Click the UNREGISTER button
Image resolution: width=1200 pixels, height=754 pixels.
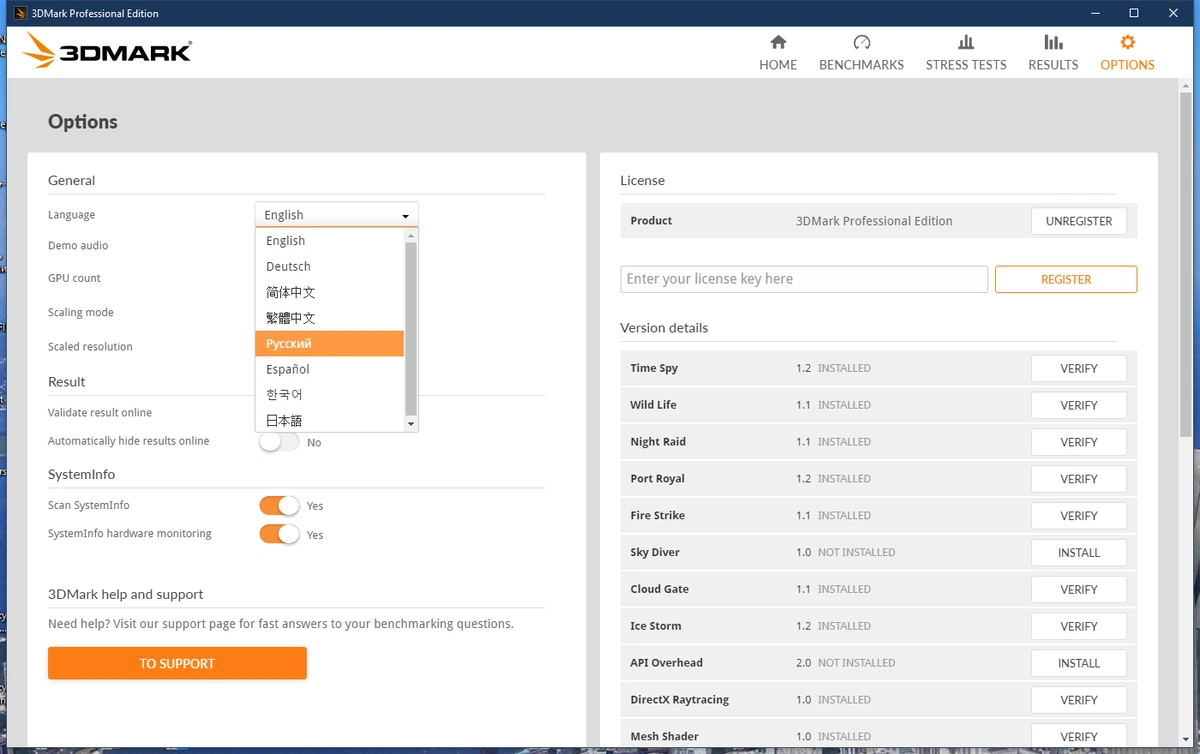pos(1079,221)
